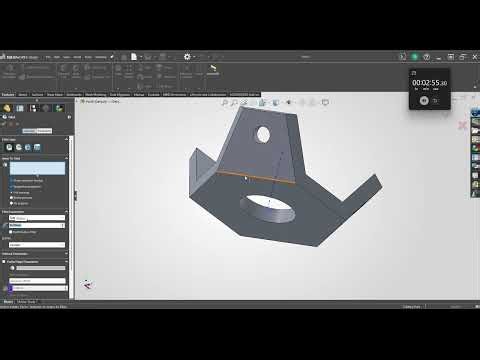Open Edit Appearance in heads-up toolbar
The width and height of the screenshot is (480, 360).
tap(303, 102)
